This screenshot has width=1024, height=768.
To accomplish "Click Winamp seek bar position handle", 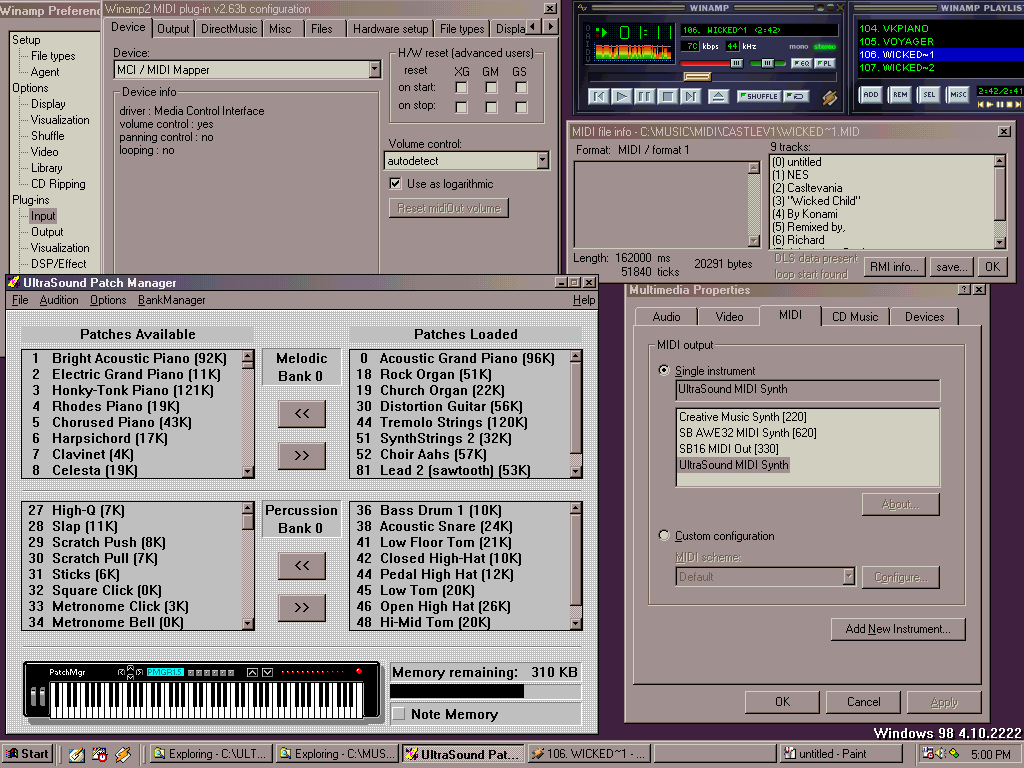I will pyautogui.click(x=697, y=76).
